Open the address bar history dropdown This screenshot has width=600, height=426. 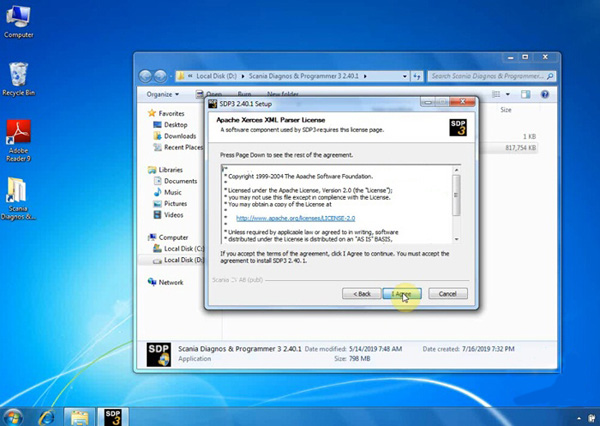click(405, 76)
